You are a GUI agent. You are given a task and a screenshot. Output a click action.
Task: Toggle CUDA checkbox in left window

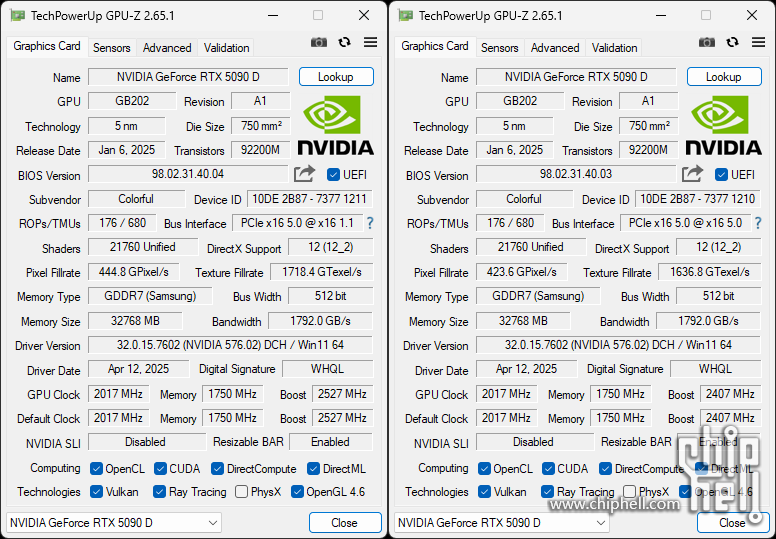160,468
